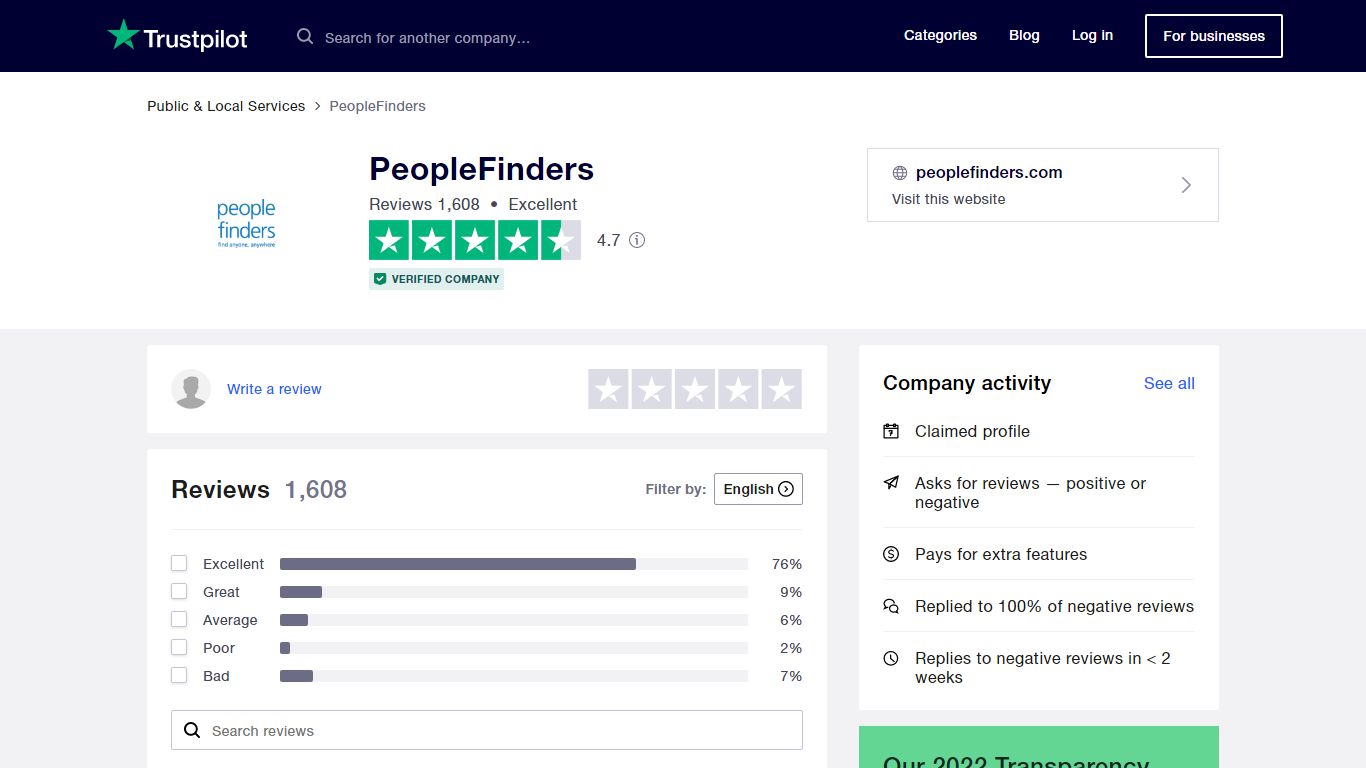Screen dimensions: 1366x768
Task: Focus the Search for another company field
Action: pyautogui.click(x=427, y=38)
